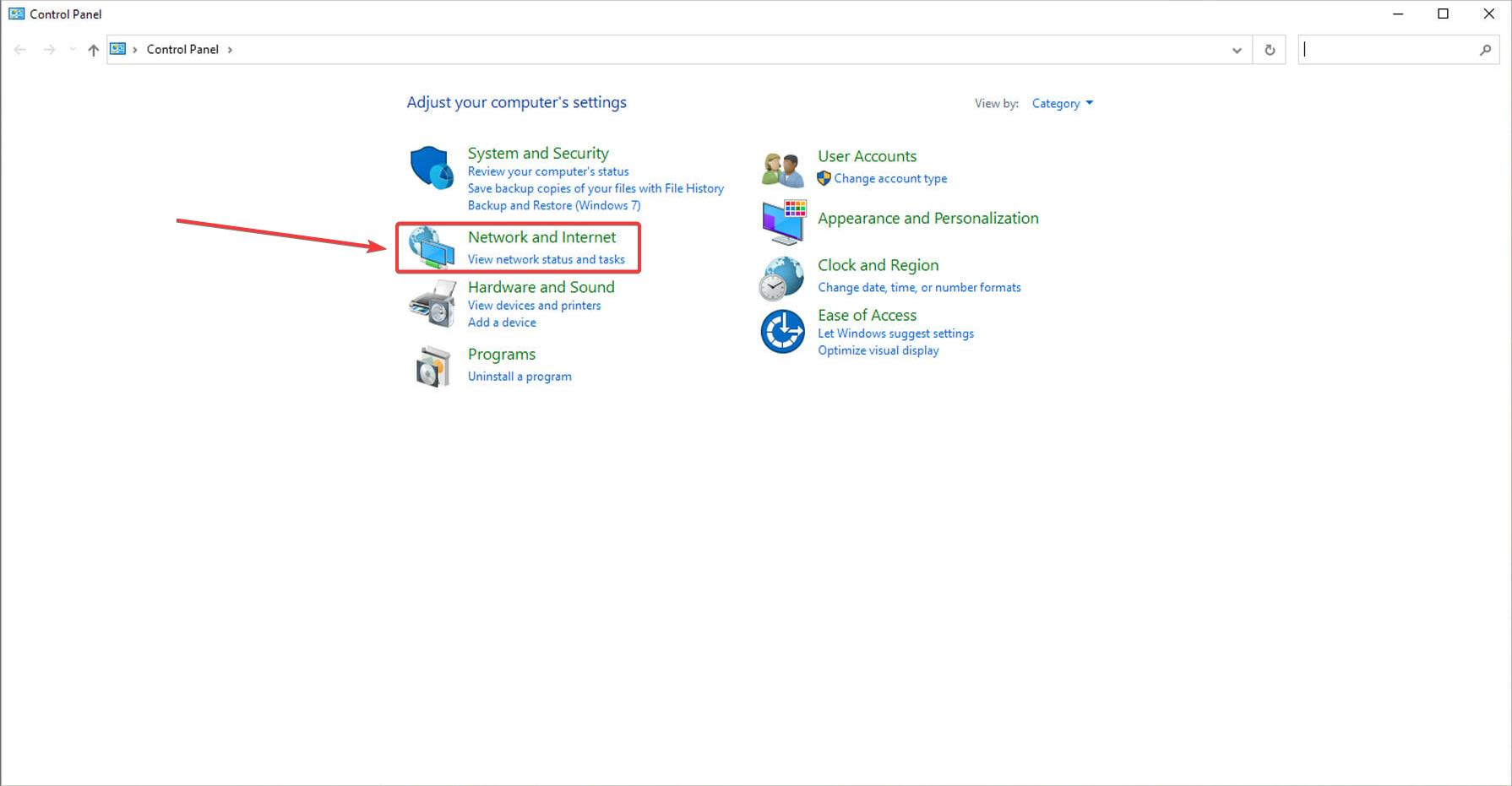Click the Programs disc box icon
Screen dimensions: 1512x786
click(x=433, y=366)
